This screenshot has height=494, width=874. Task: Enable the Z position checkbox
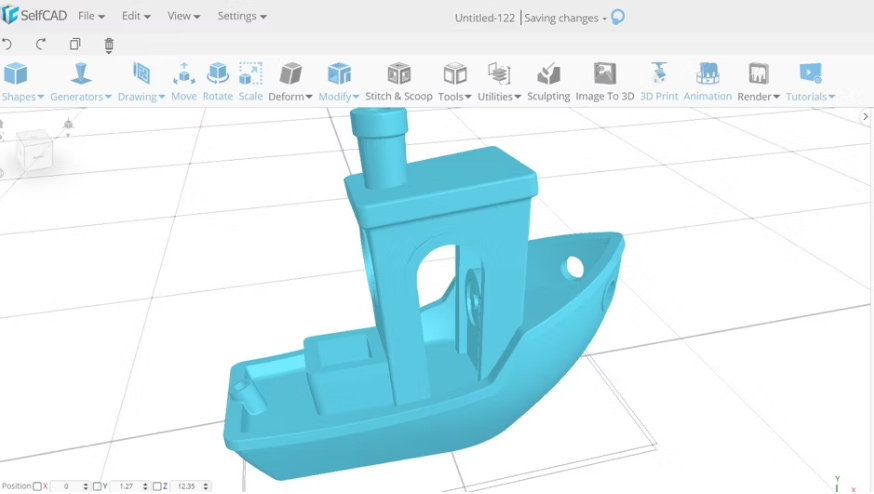click(157, 486)
